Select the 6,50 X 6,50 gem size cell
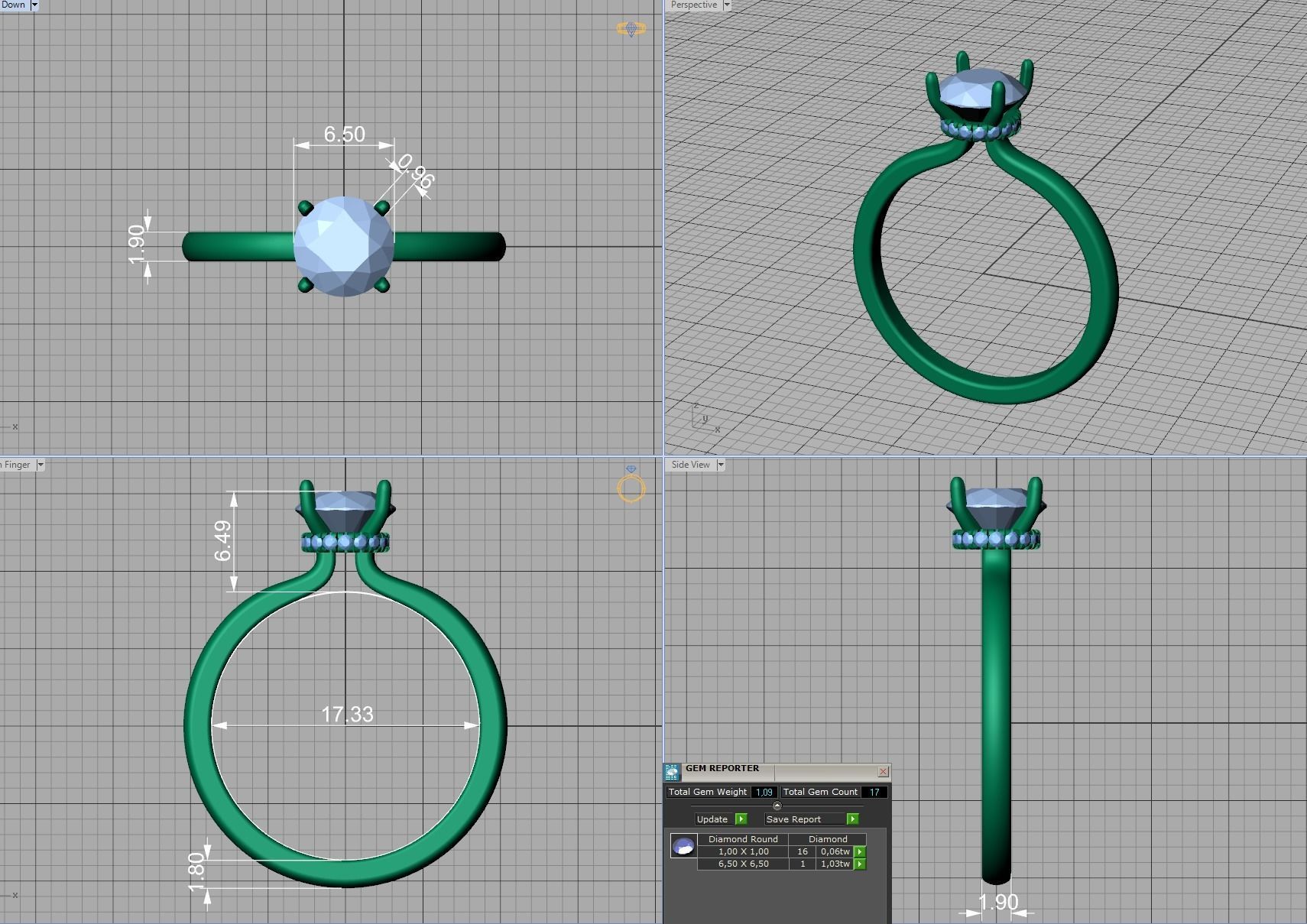1307x924 pixels. click(744, 864)
